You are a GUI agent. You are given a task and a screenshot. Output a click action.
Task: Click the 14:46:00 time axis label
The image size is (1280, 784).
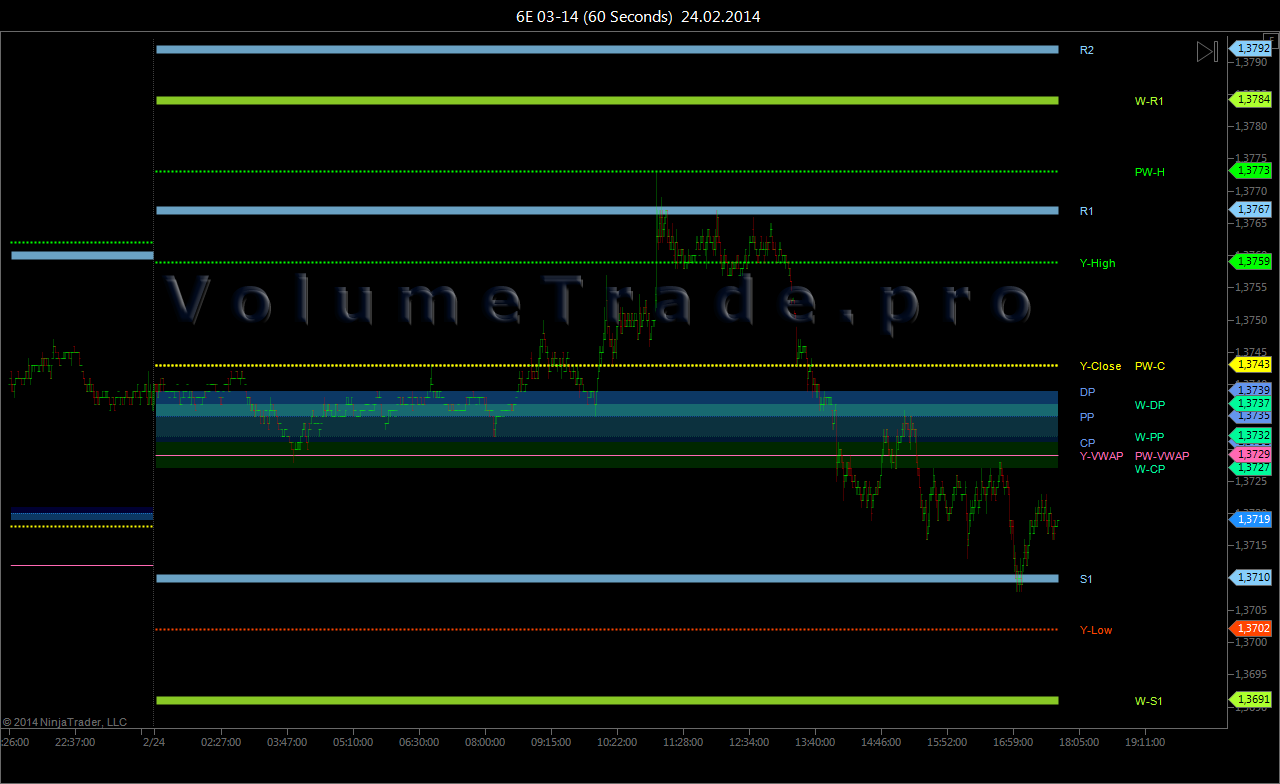tap(881, 742)
